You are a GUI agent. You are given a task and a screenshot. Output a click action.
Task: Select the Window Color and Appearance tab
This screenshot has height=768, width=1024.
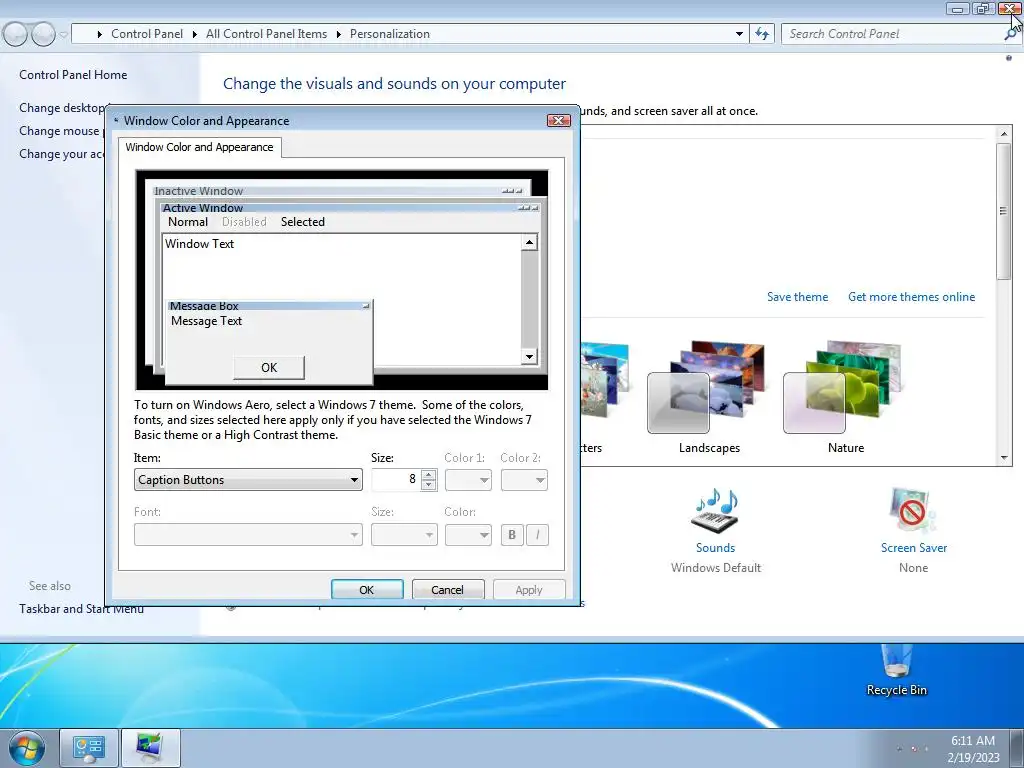tap(199, 147)
